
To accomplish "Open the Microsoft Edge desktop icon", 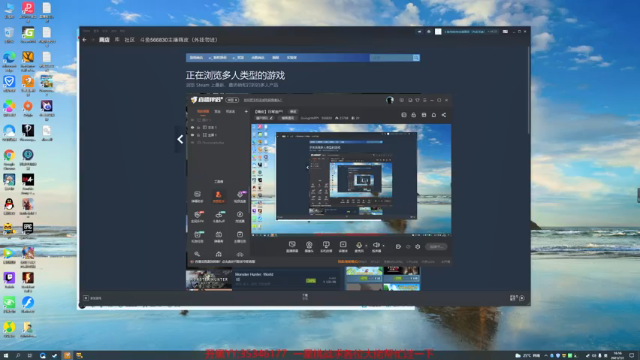I will click(9, 60).
